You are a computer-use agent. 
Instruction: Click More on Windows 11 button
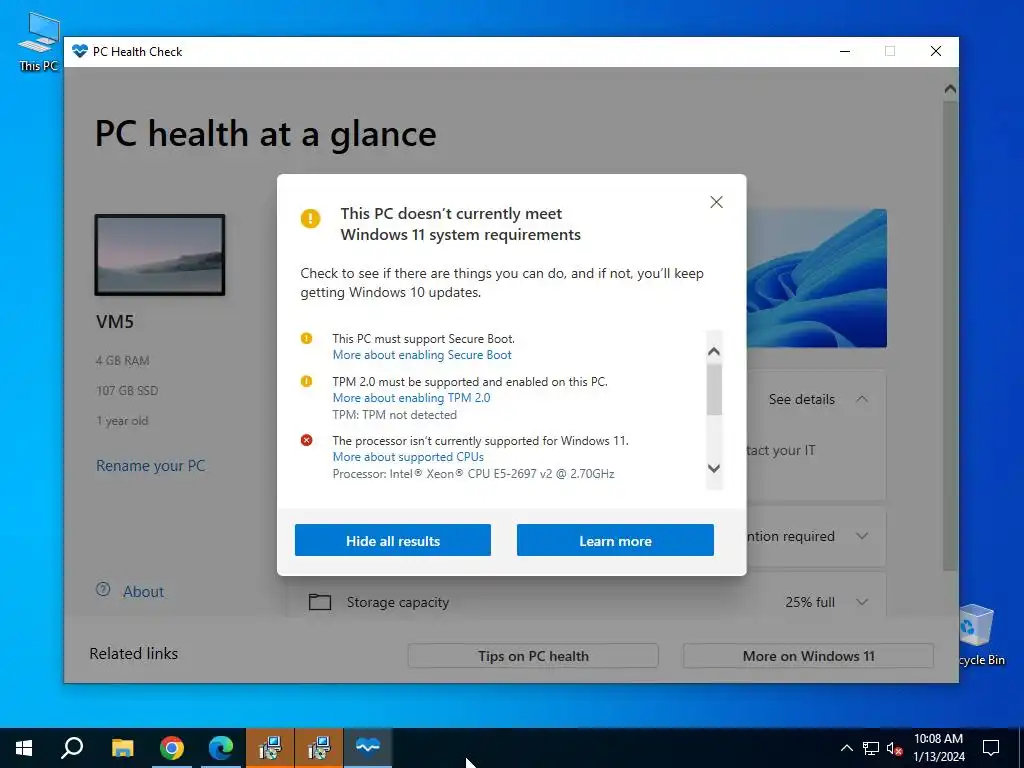coord(808,656)
